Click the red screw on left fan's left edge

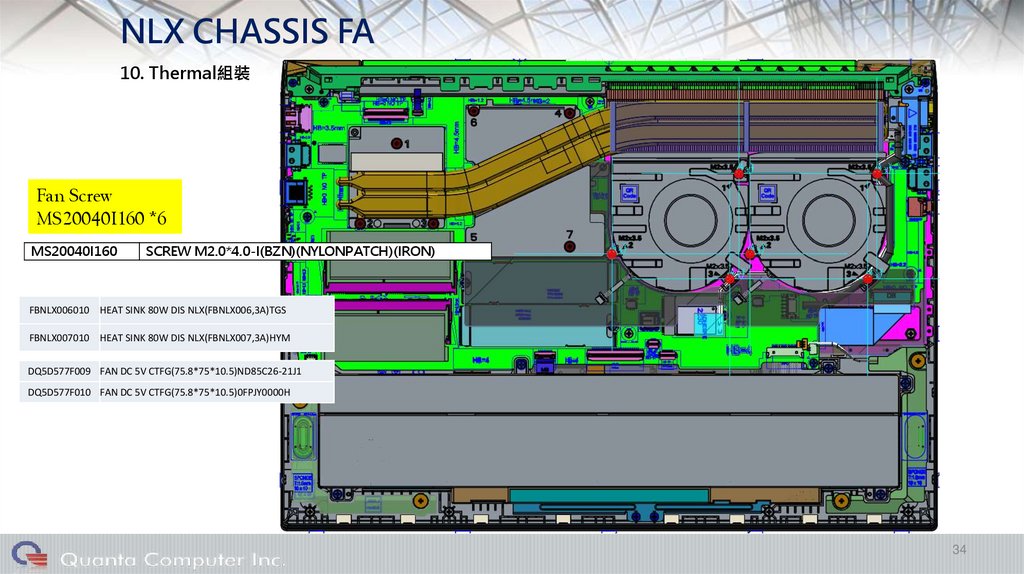coord(612,253)
